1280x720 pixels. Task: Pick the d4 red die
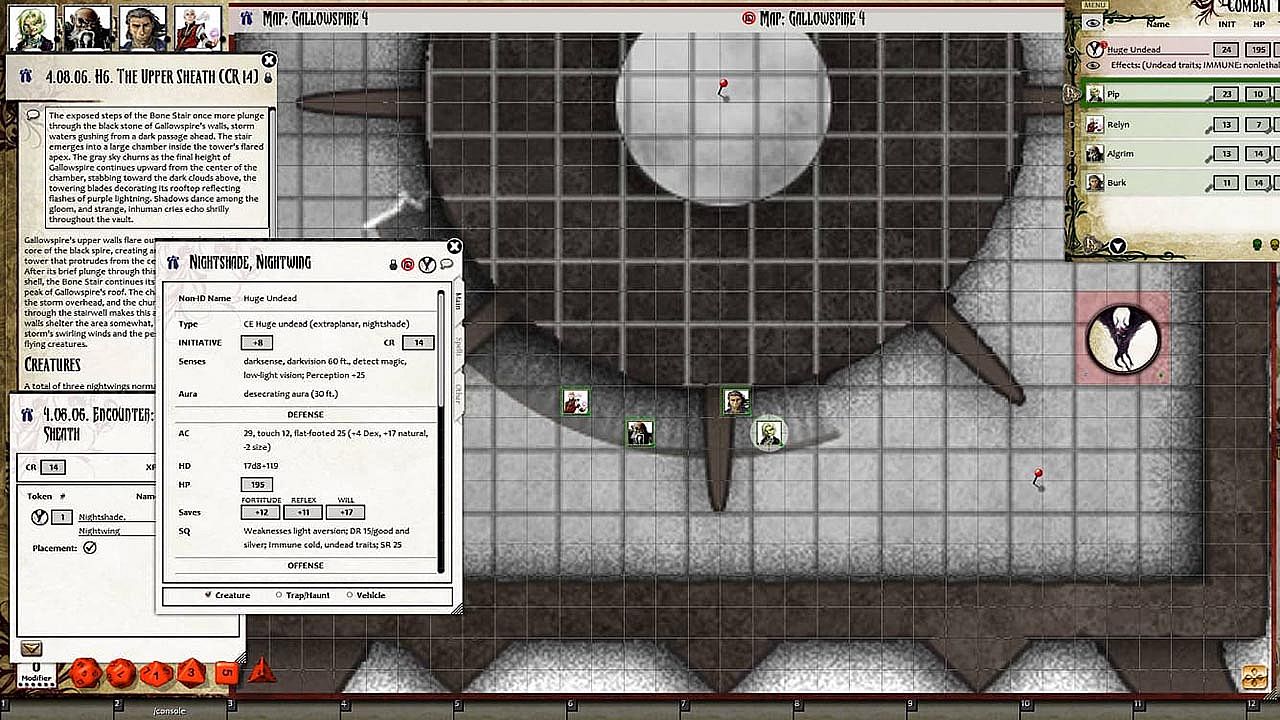pyautogui.click(x=261, y=670)
